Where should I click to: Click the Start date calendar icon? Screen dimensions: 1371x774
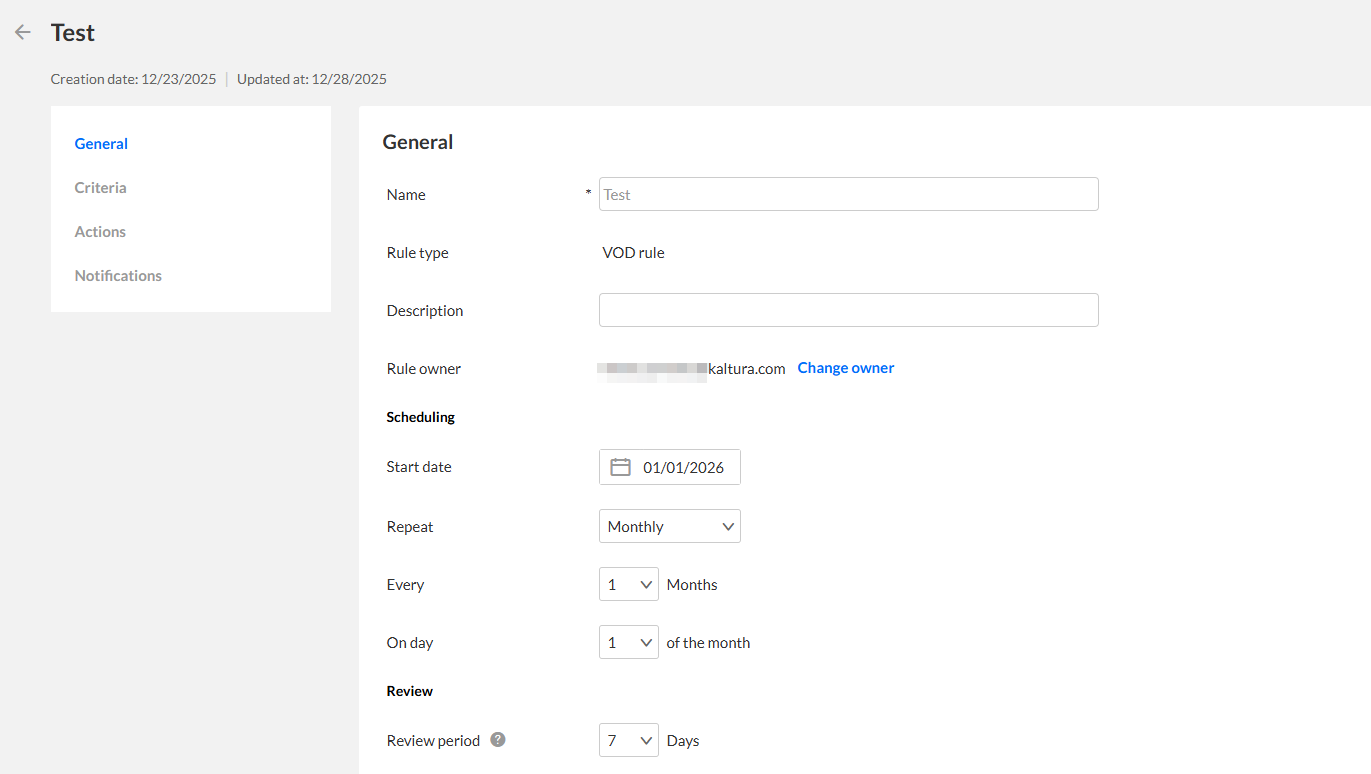pyautogui.click(x=620, y=467)
